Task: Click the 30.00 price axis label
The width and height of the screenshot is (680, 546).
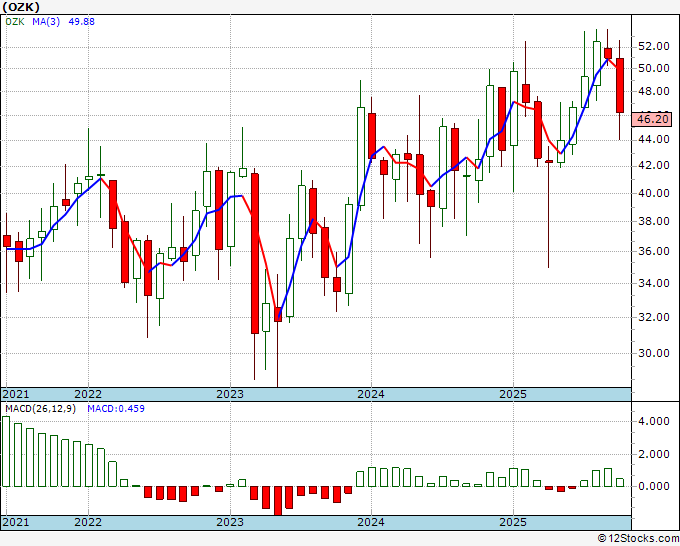Action: (653, 353)
